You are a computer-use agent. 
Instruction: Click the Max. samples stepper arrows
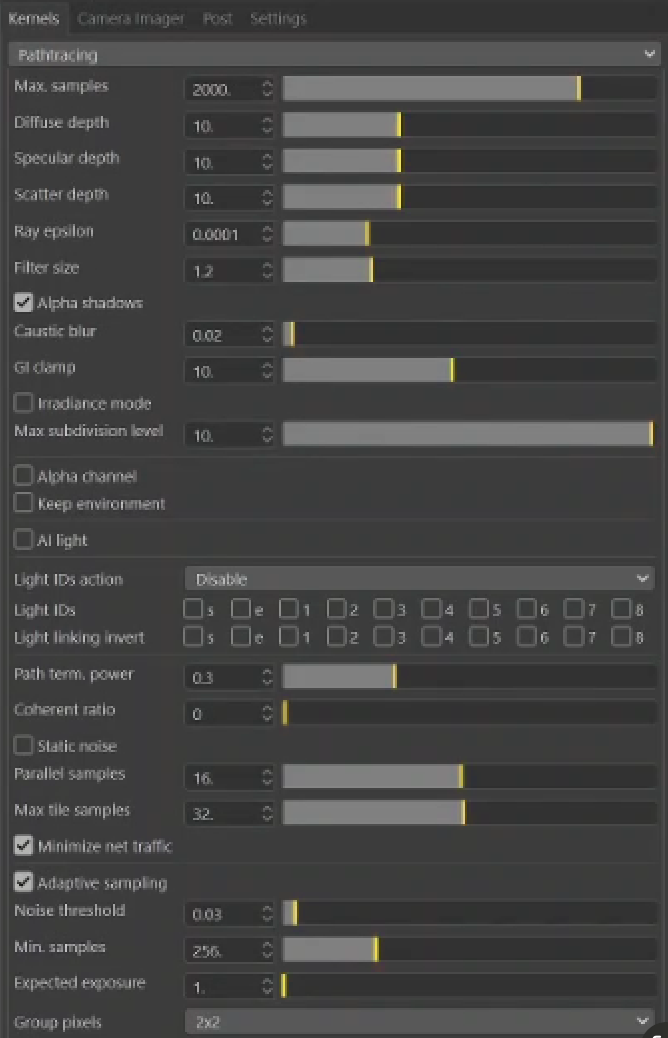pos(267,89)
